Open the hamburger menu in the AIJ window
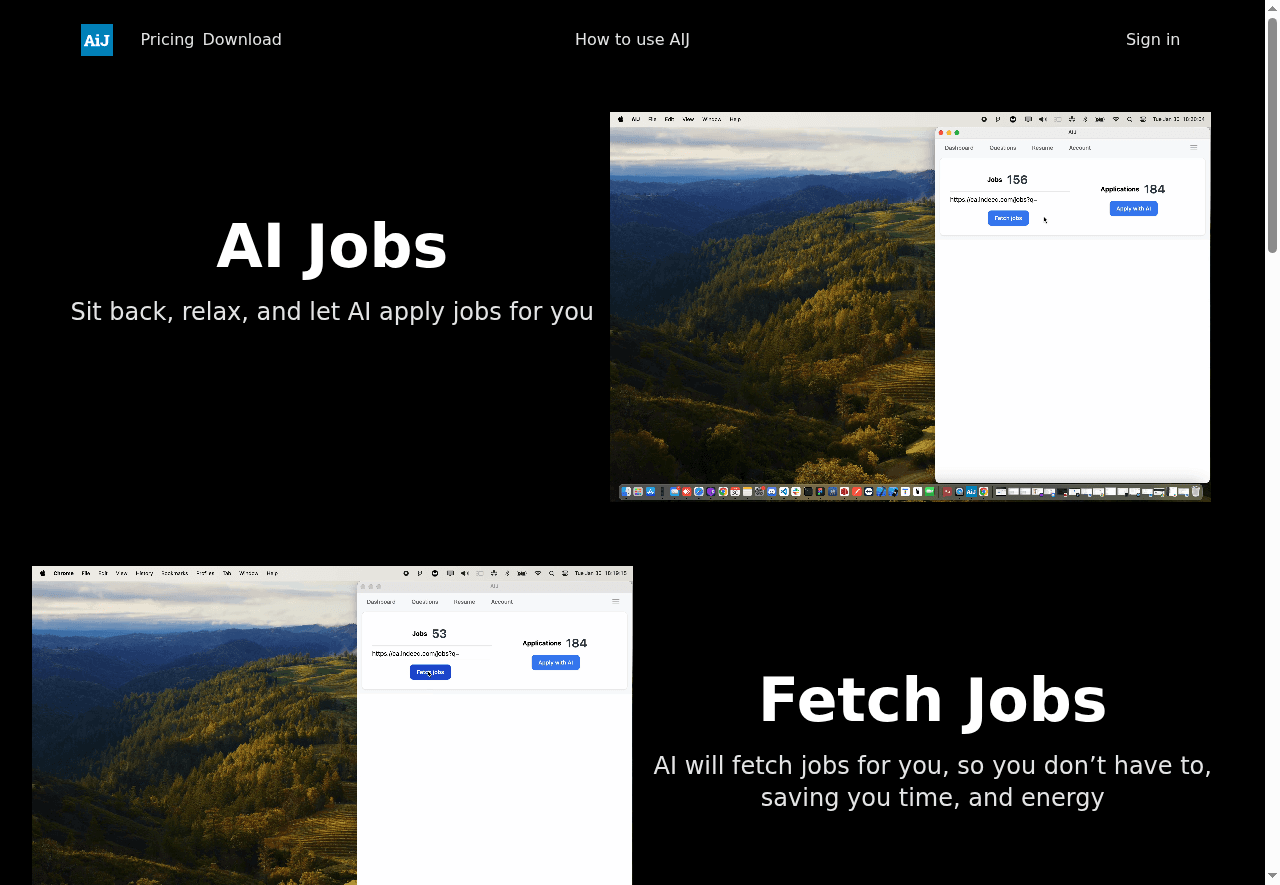The width and height of the screenshot is (1280, 885). pos(1194,147)
